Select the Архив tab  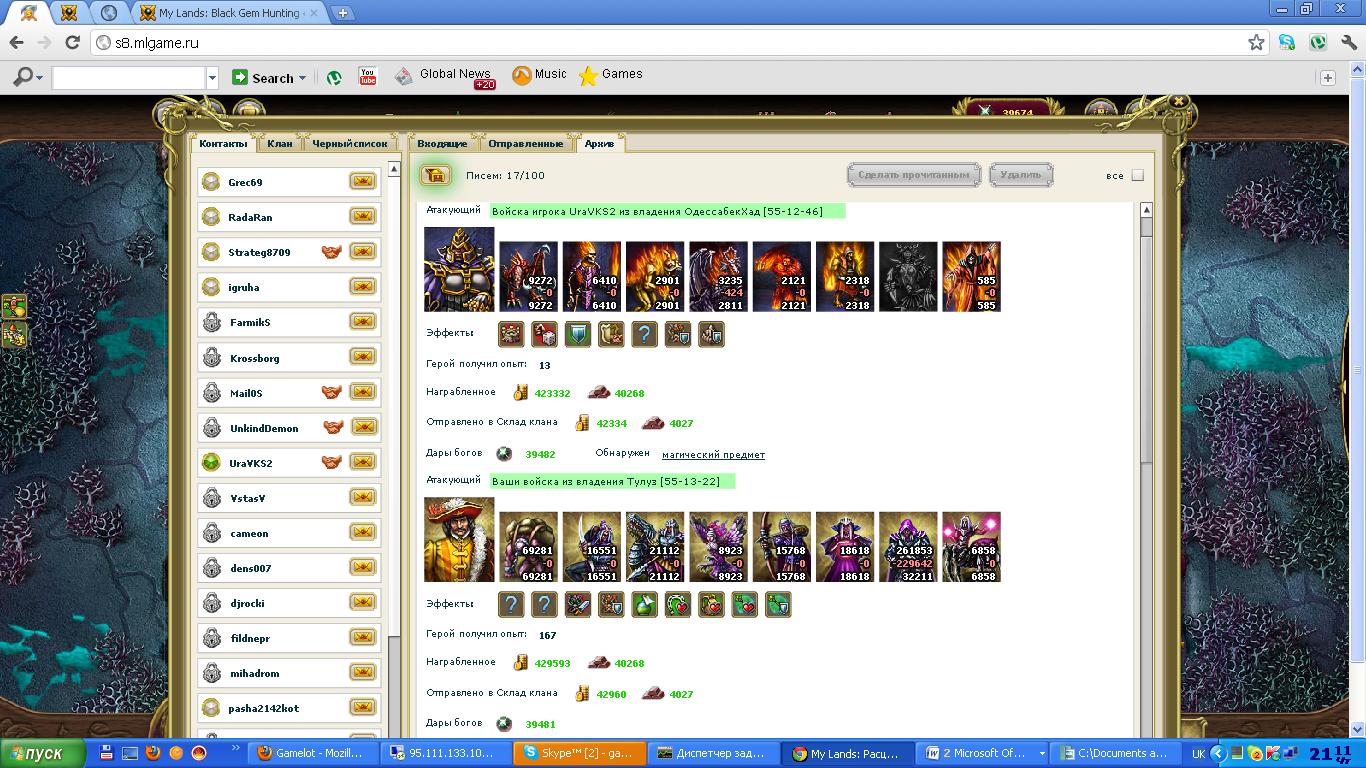pyautogui.click(x=599, y=143)
